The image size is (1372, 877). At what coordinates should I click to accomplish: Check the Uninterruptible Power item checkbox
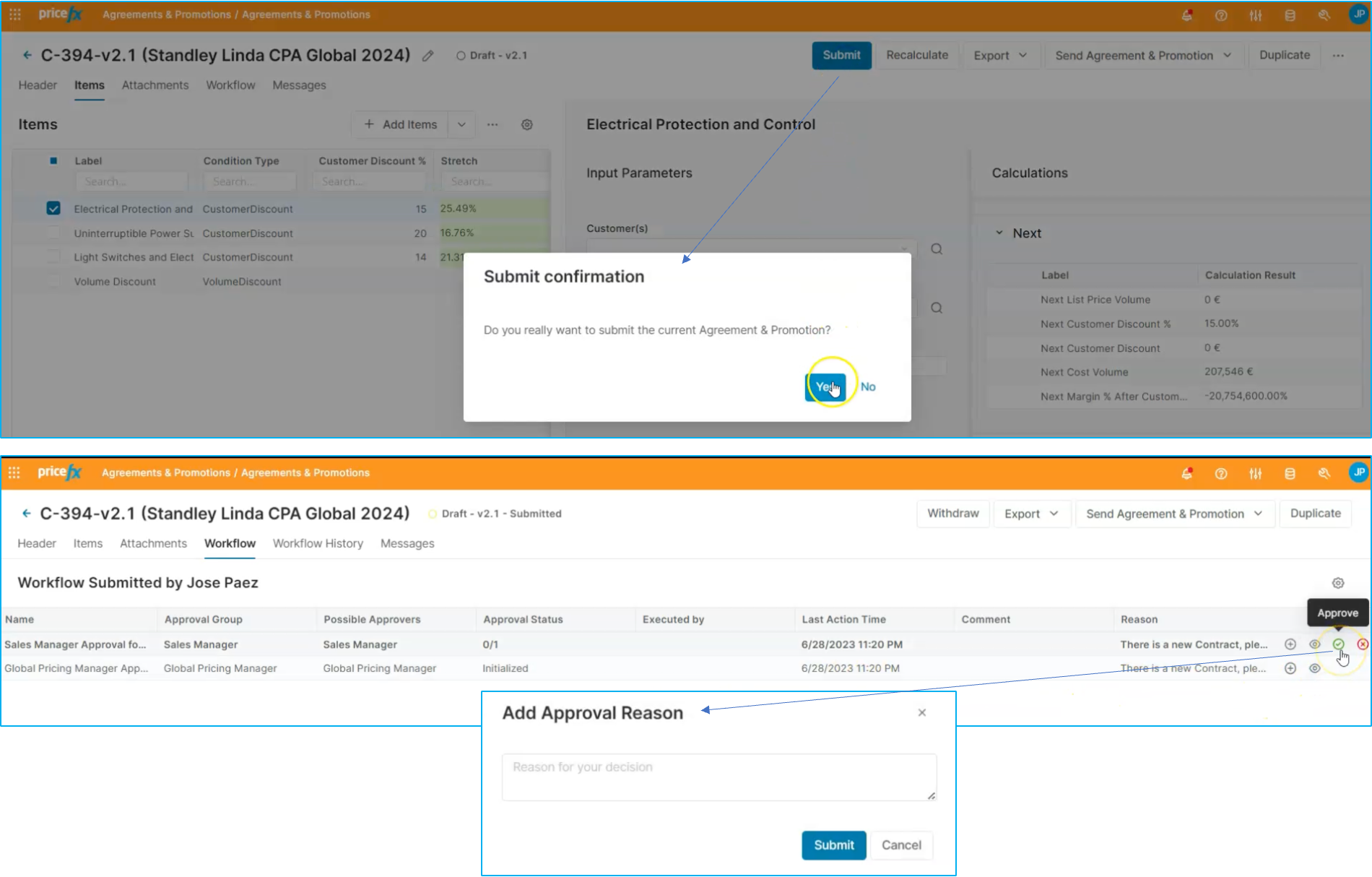53,233
